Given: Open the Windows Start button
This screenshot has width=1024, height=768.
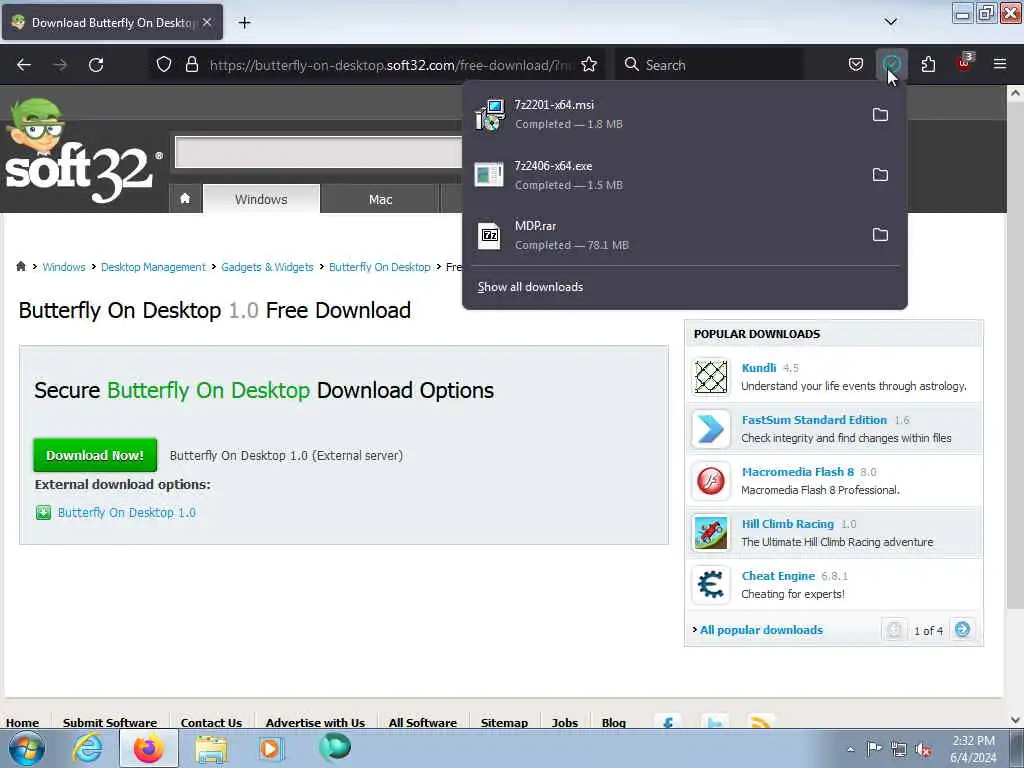Looking at the screenshot, I should (25, 748).
